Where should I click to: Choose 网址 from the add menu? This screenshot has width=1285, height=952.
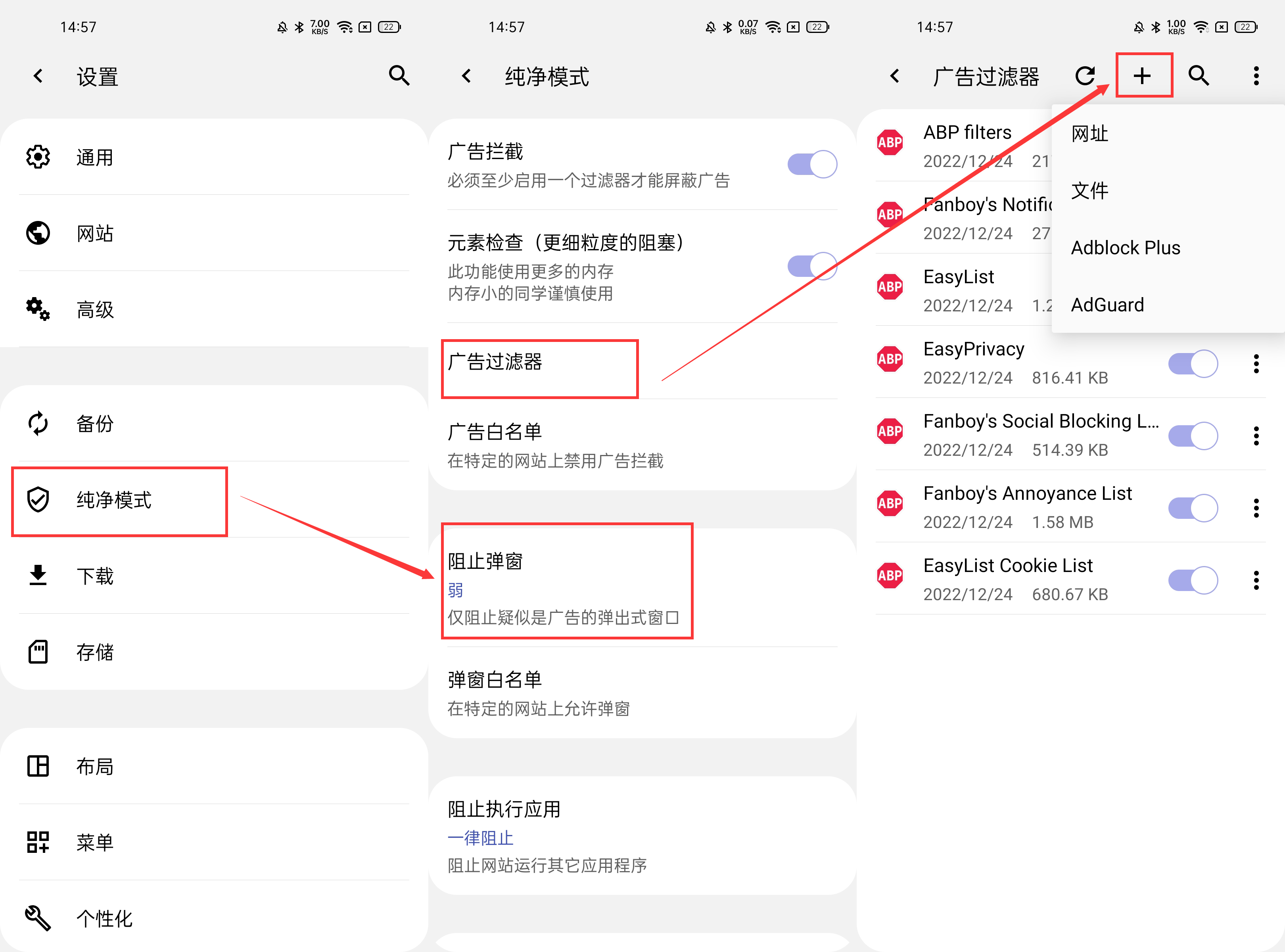click(1168, 134)
